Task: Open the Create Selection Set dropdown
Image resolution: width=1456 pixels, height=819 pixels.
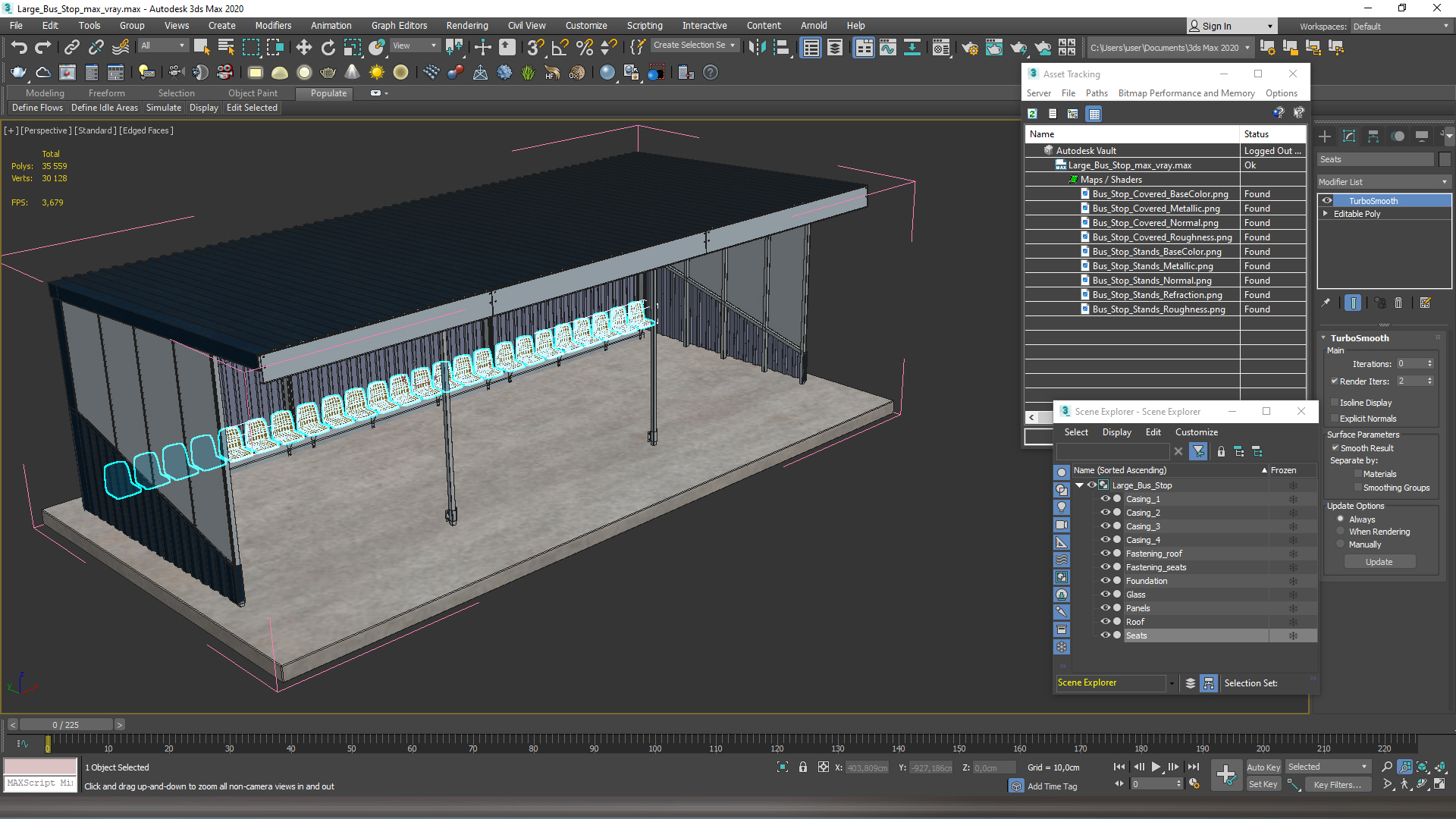Action: point(695,45)
